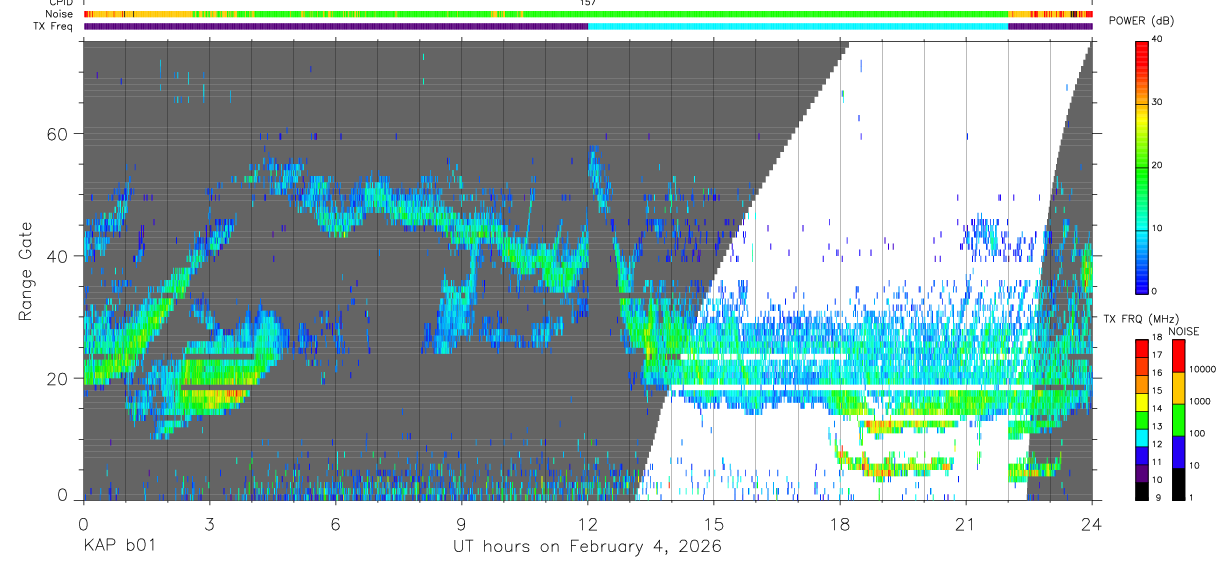This screenshot has height=567, width=1228.
Task: Click the "30" tick on the power scale
Action: pyautogui.click(x=1158, y=102)
